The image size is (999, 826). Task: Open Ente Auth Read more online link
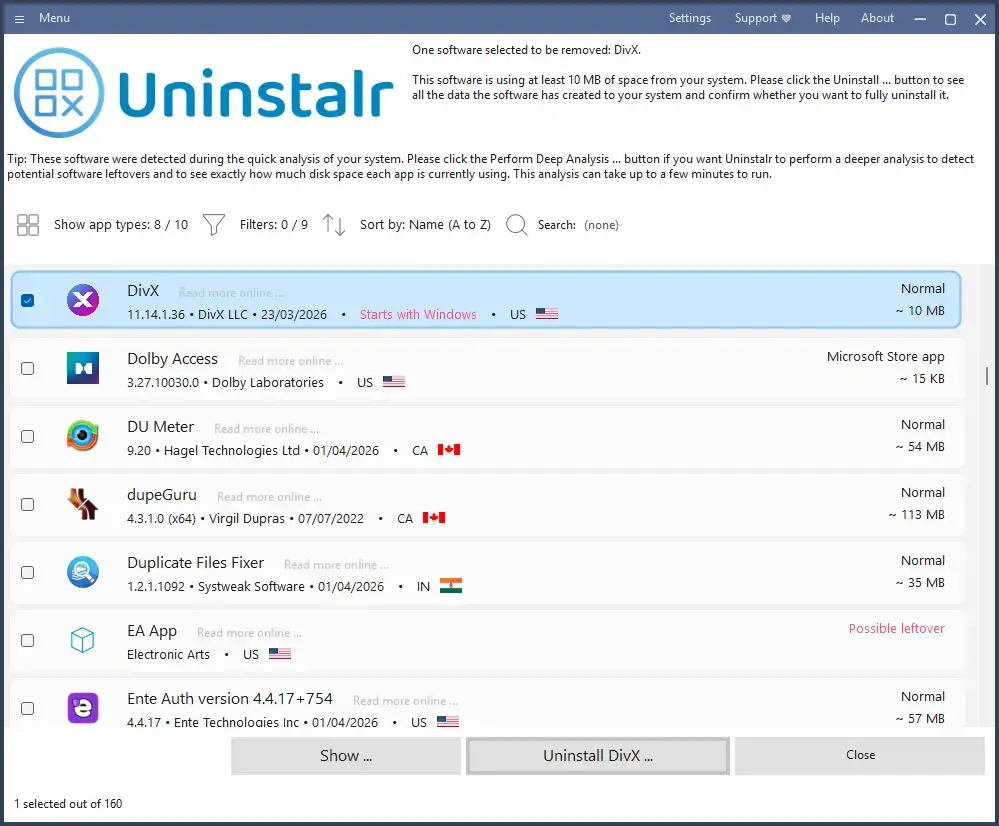click(405, 700)
